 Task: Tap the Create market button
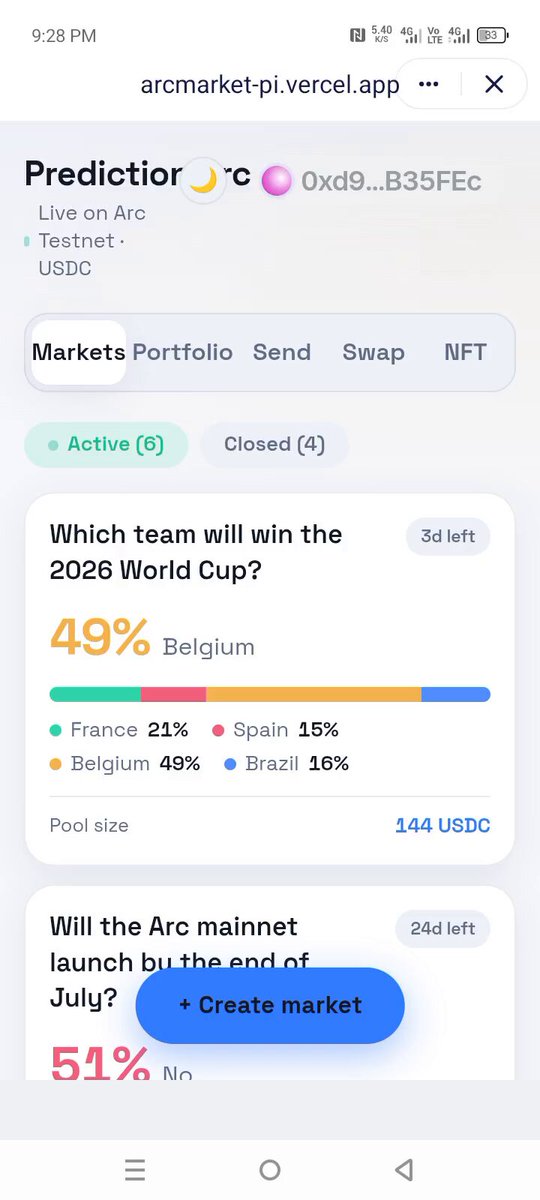click(270, 1005)
